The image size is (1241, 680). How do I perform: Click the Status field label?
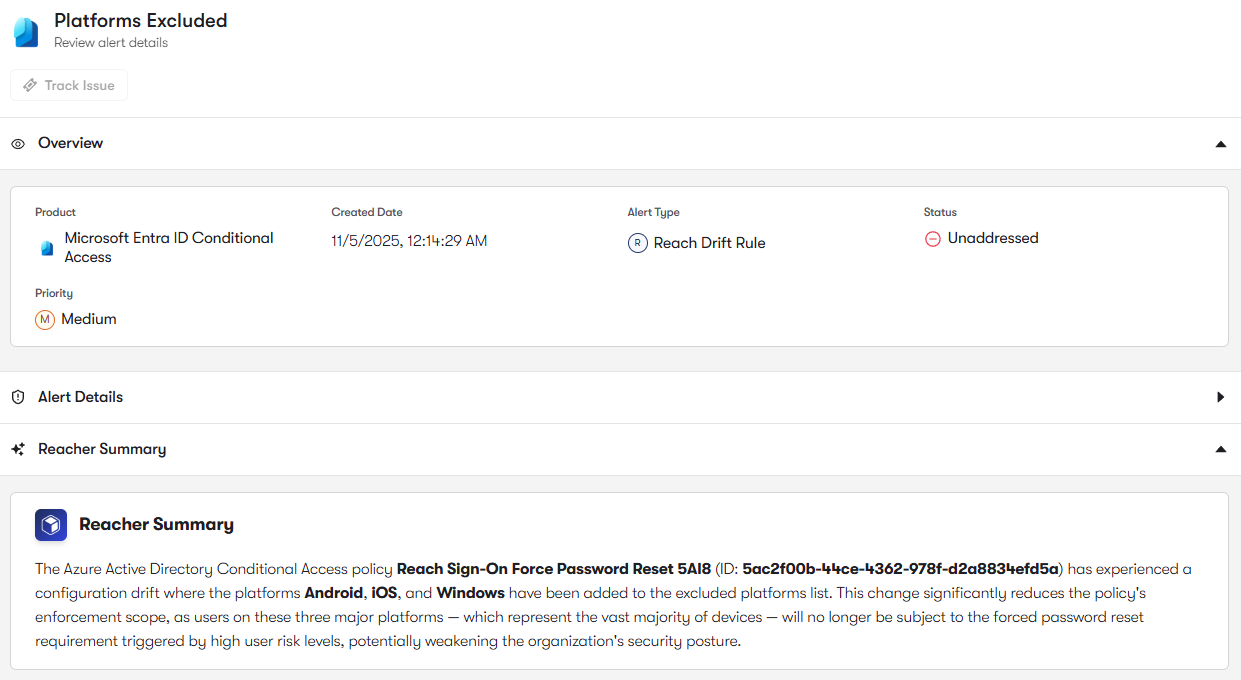[940, 212]
